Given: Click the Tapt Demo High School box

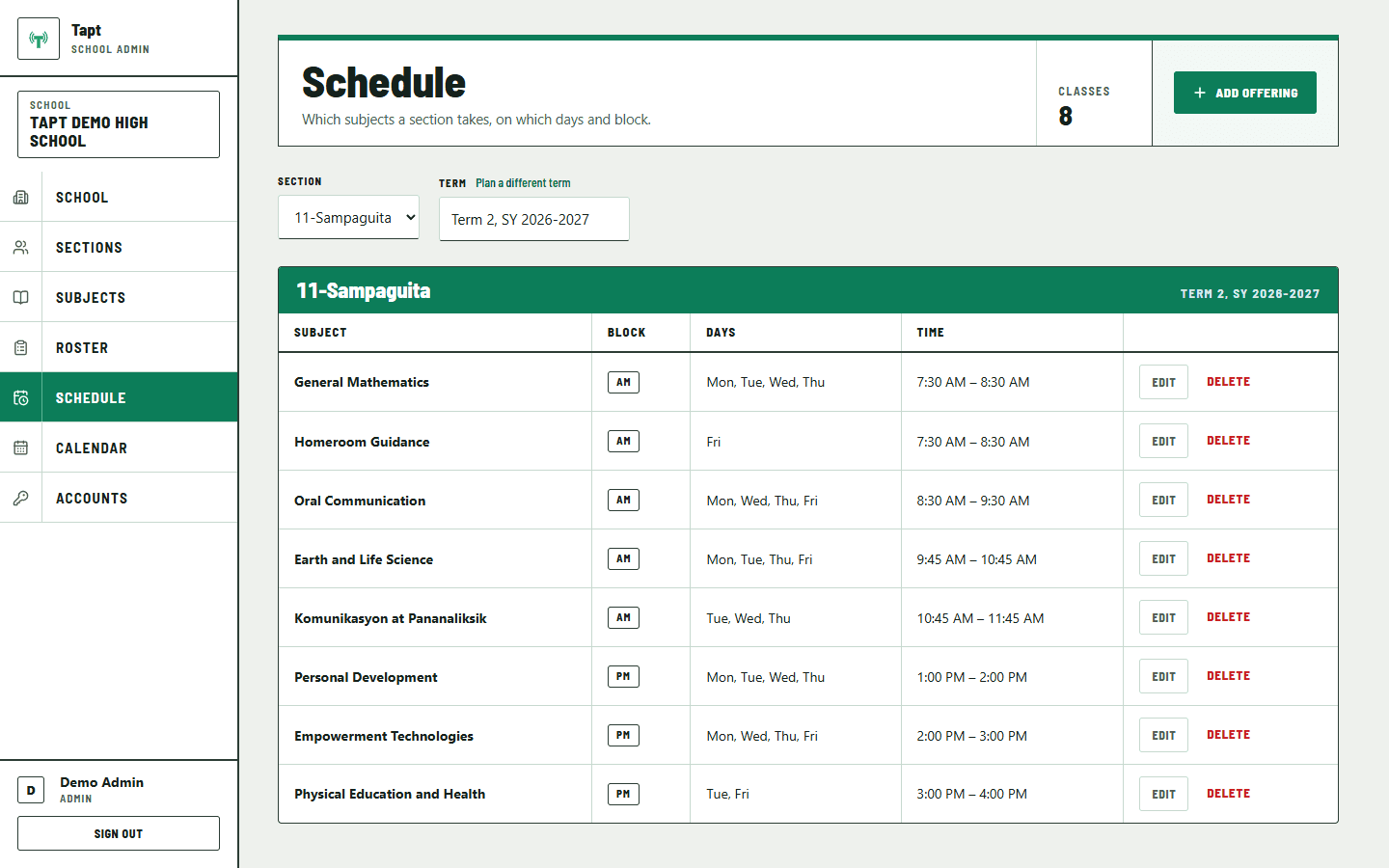Looking at the screenshot, I should pyautogui.click(x=119, y=124).
